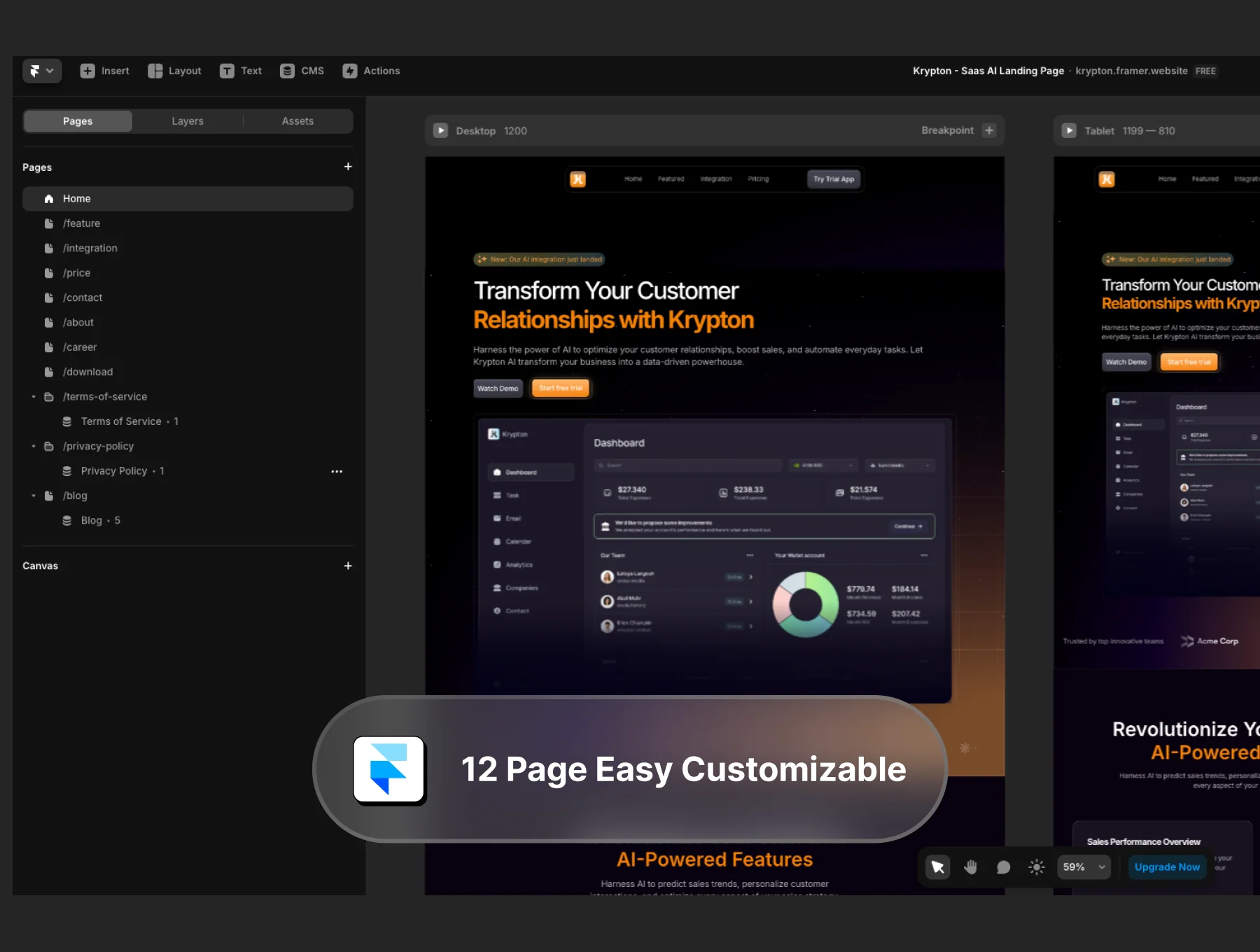Select the Desktop 1200 breakpoint label
1260x952 pixels.
click(491, 131)
